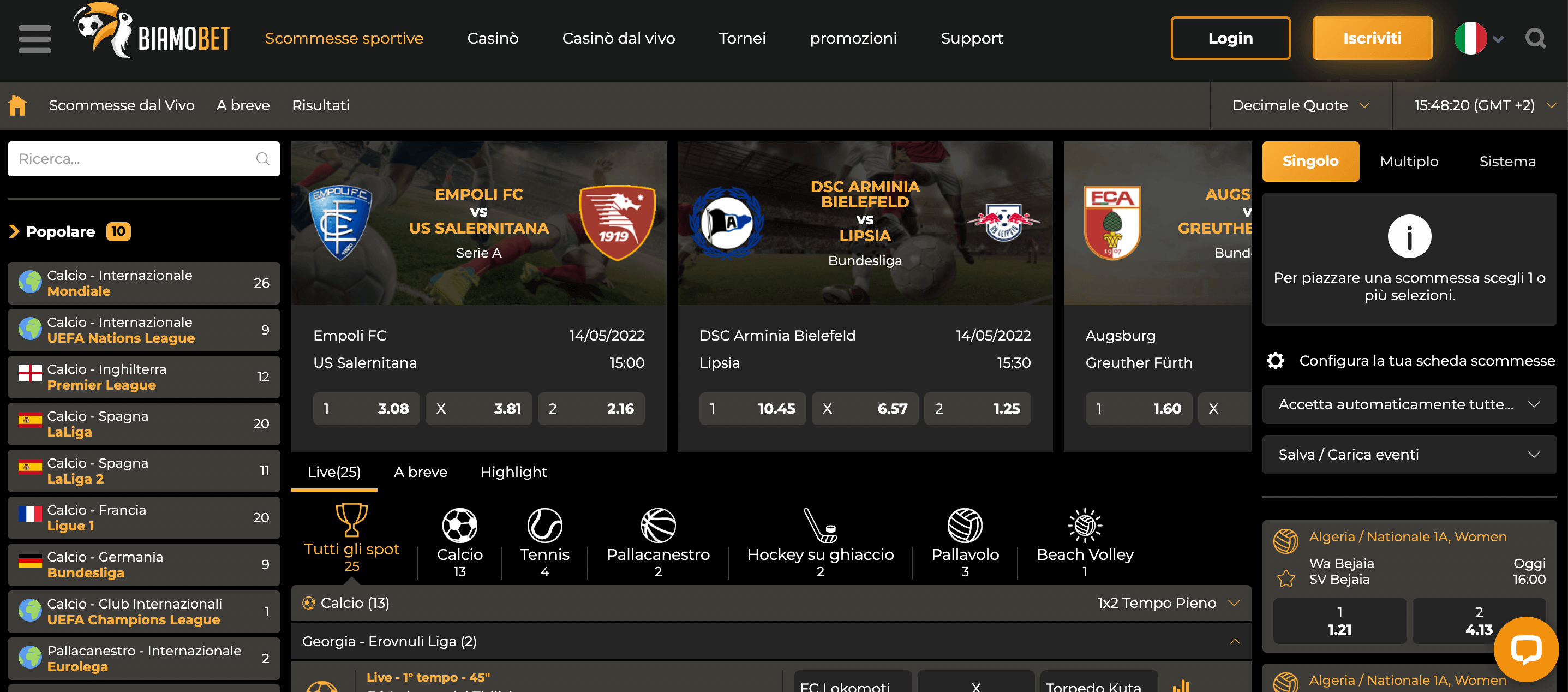The width and height of the screenshot is (1568, 692).
Task: Open the Casinò dal vivo menu item
Action: click(x=619, y=38)
